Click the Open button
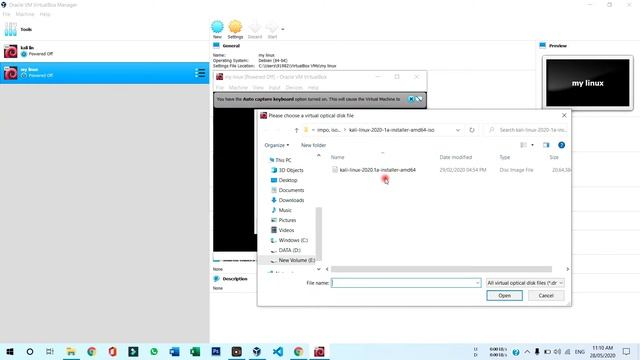 tap(504, 296)
